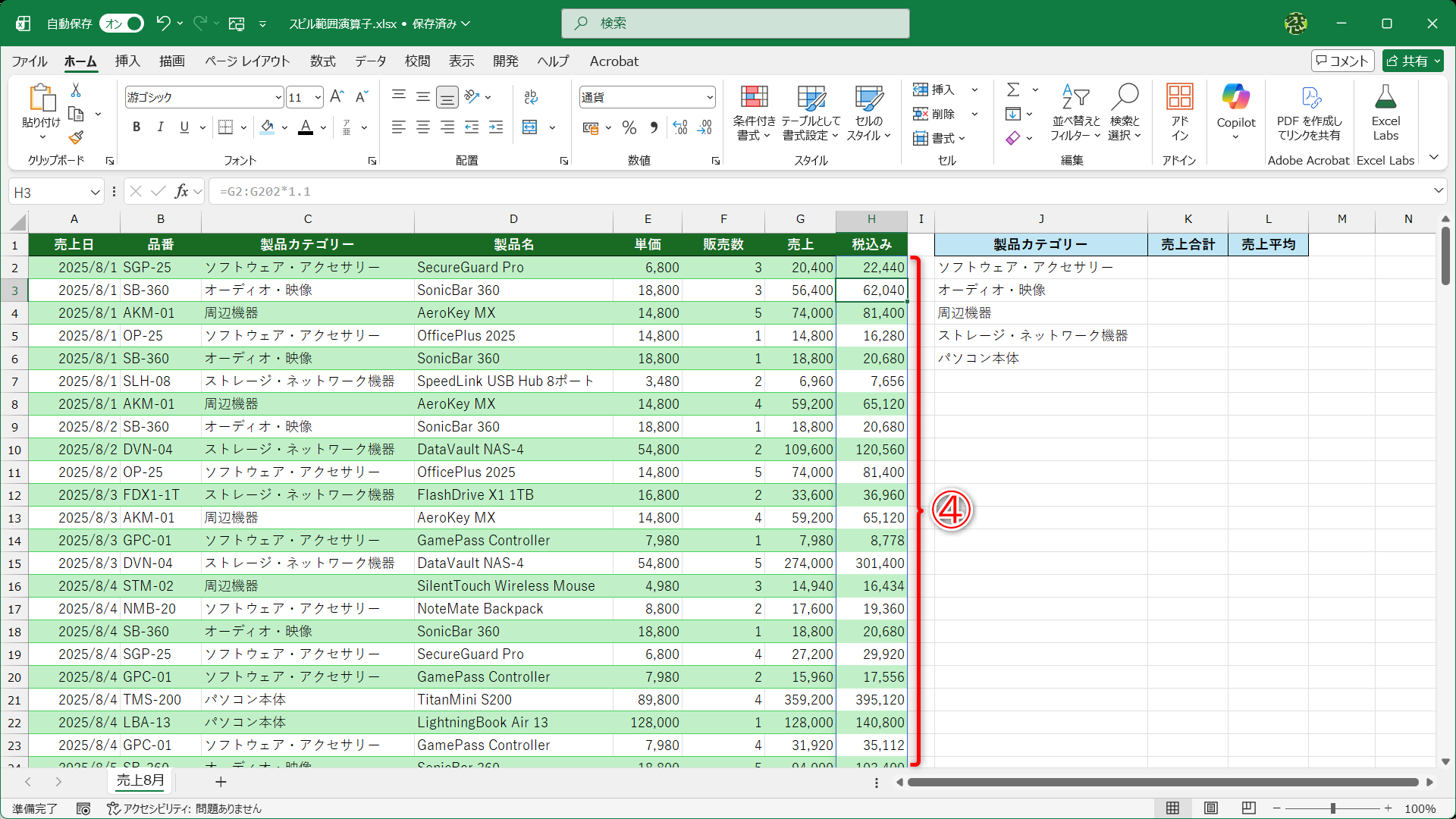Expand the font name dropdown
The height and width of the screenshot is (819, 1456).
[278, 97]
